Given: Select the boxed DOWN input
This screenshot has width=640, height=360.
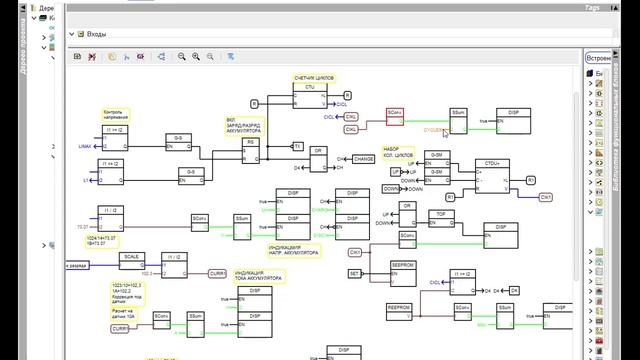Looking at the screenshot, I should click(391, 189).
